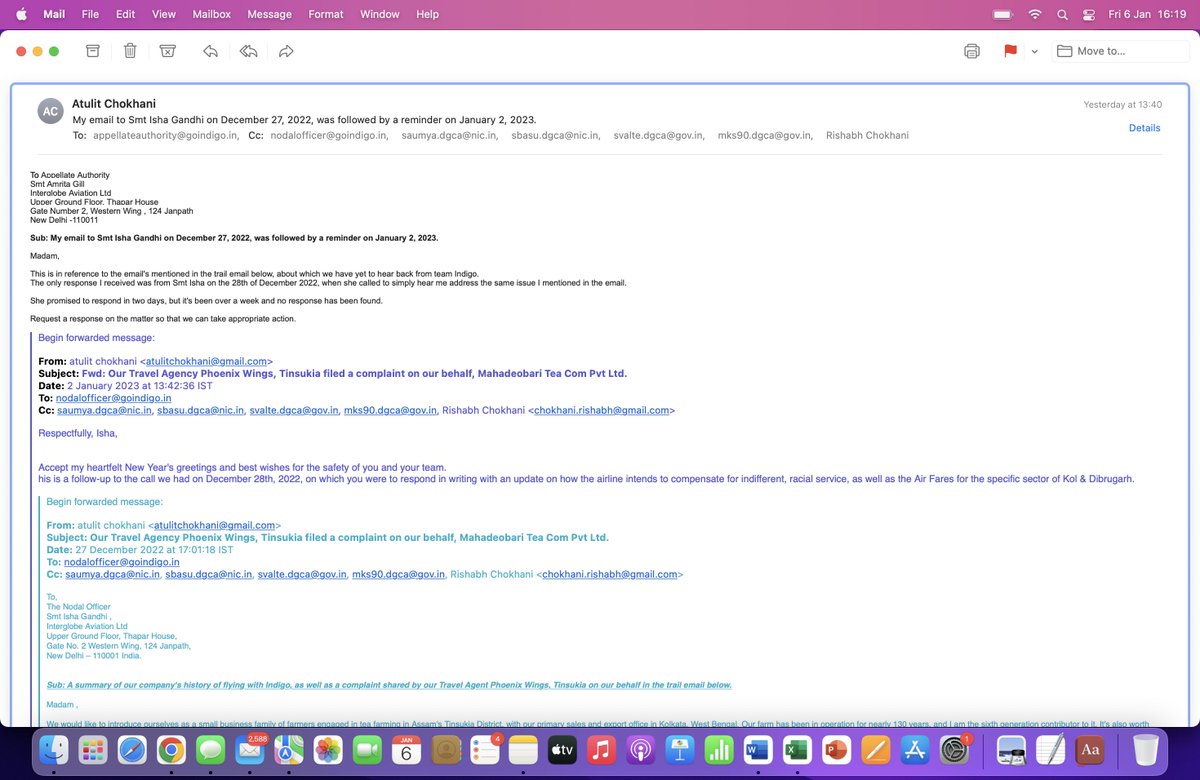This screenshot has width=1200, height=780.
Task: Reply to the sender with the Reply arrow
Action: point(210,51)
